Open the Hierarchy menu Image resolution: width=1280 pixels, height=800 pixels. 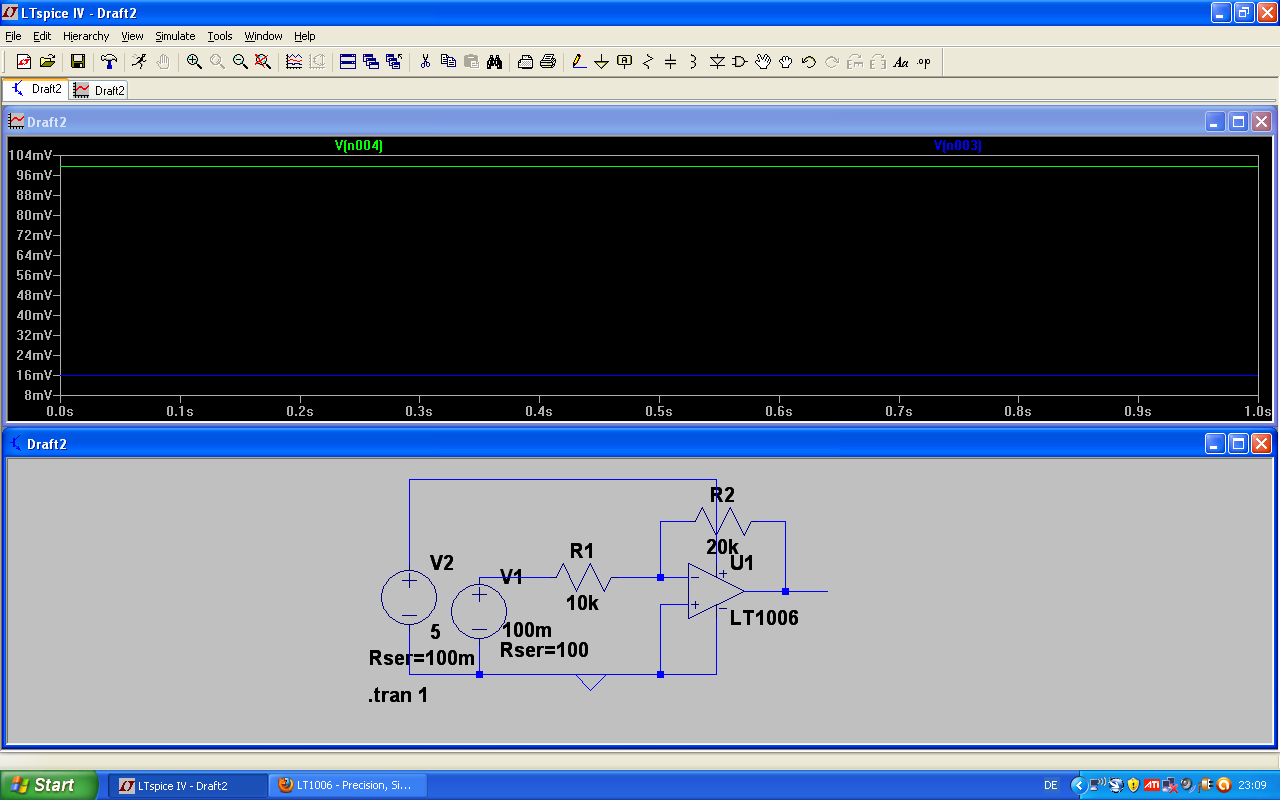(x=86, y=36)
